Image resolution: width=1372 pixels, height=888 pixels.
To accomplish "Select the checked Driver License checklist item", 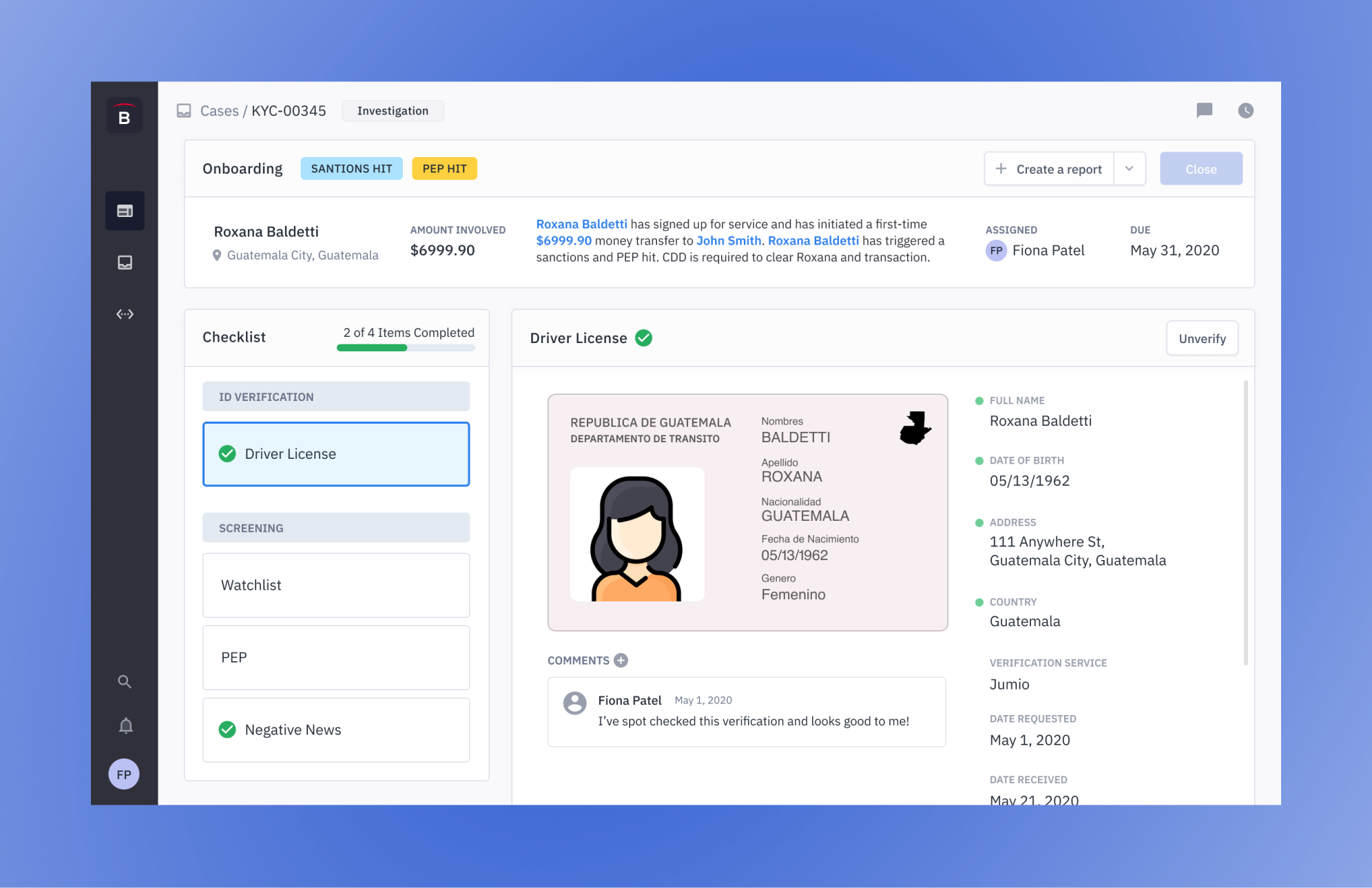I will point(336,454).
